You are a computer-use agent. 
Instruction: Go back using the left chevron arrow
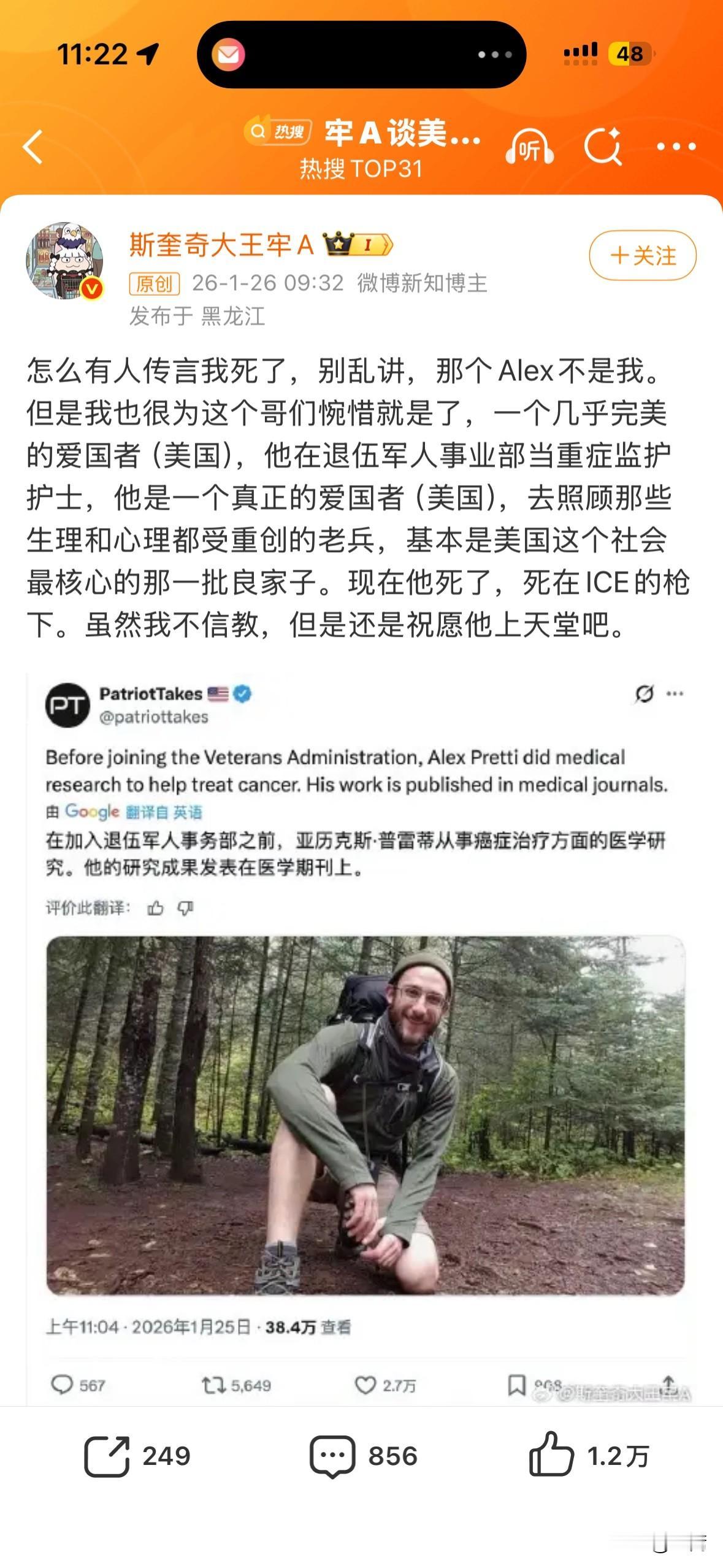[x=33, y=147]
